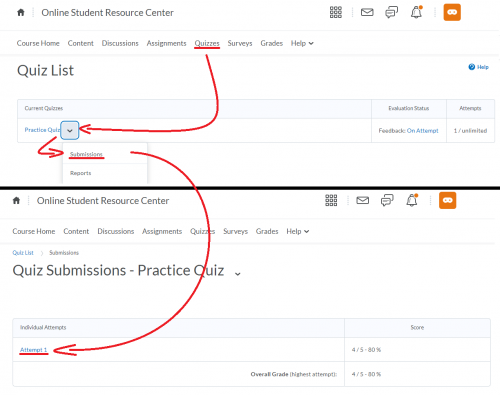Viewport: 500px width, 395px height.
Task: Open the Attempt 1 link
Action: pyautogui.click(x=33, y=350)
